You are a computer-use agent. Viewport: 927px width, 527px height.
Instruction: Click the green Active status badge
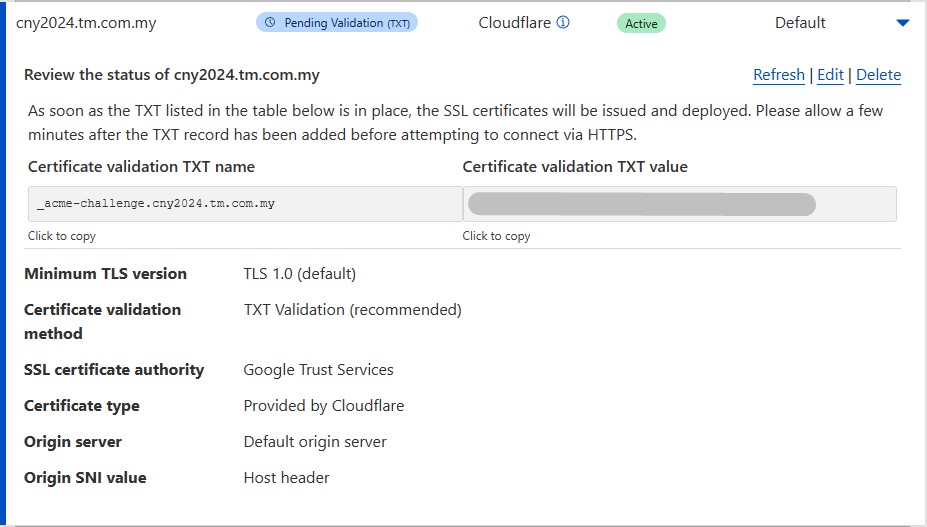click(x=641, y=23)
